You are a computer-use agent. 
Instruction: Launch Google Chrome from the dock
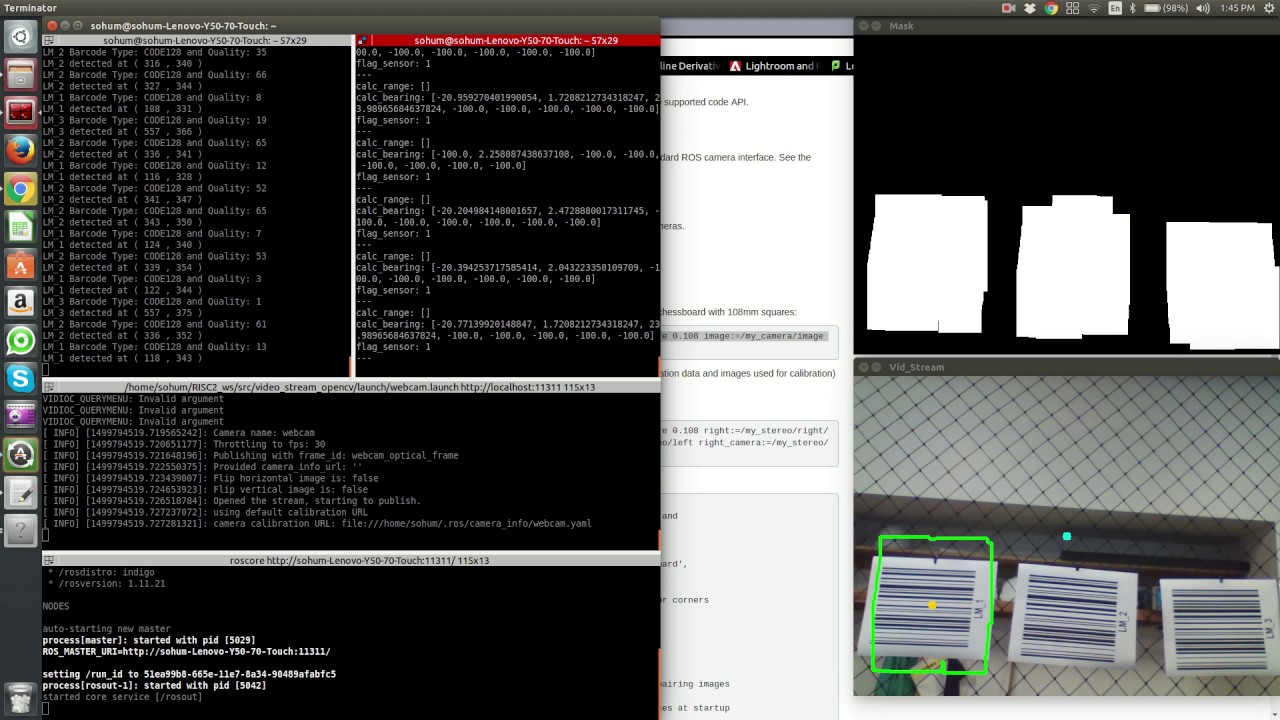[20, 189]
